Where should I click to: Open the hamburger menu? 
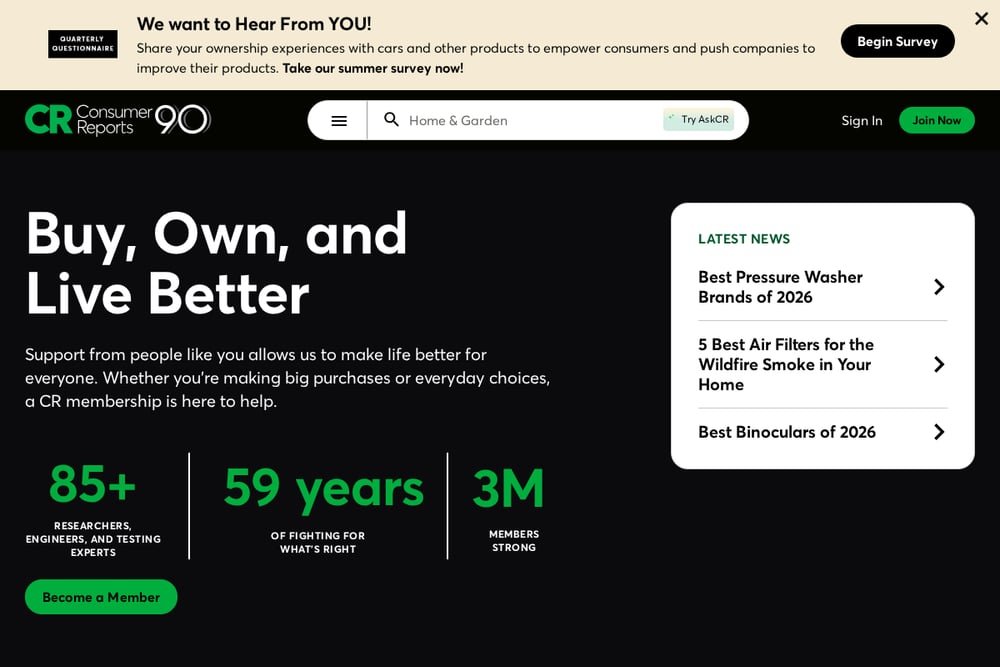339,121
